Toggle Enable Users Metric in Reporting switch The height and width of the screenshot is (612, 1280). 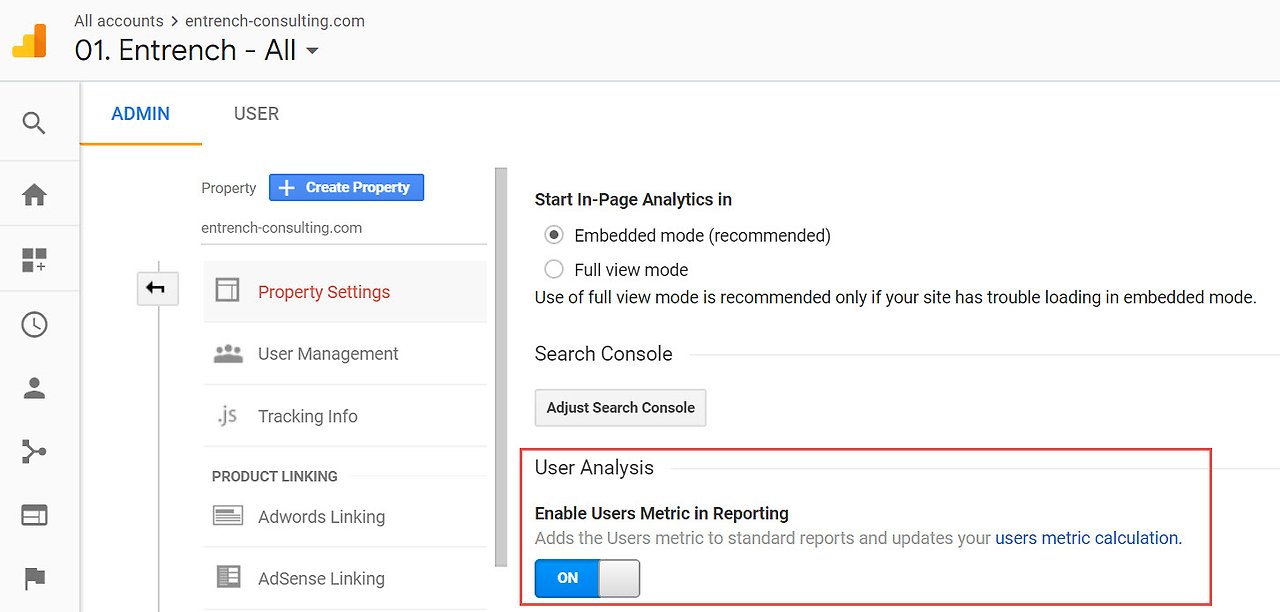(x=587, y=578)
